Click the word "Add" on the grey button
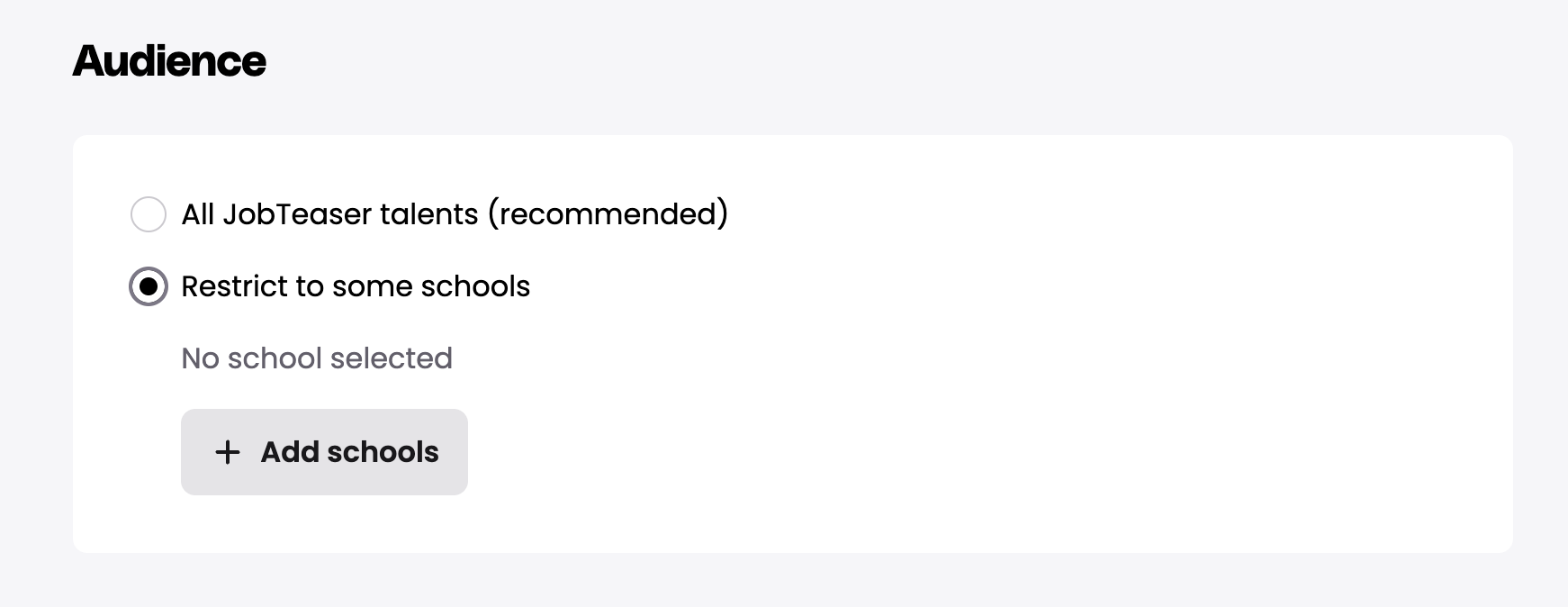 point(290,452)
